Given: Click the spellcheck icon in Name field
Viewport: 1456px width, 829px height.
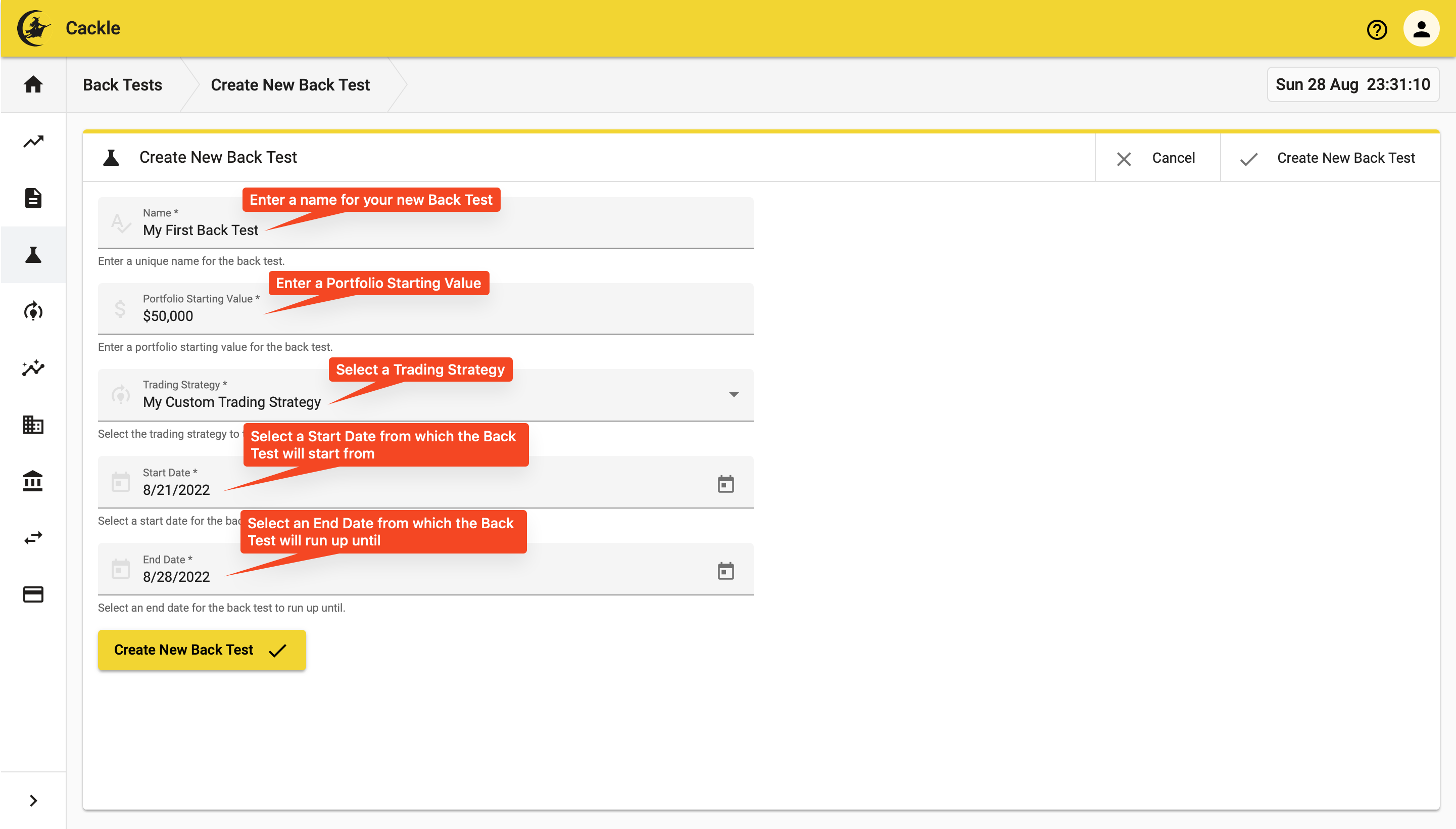Looking at the screenshot, I should (121, 222).
